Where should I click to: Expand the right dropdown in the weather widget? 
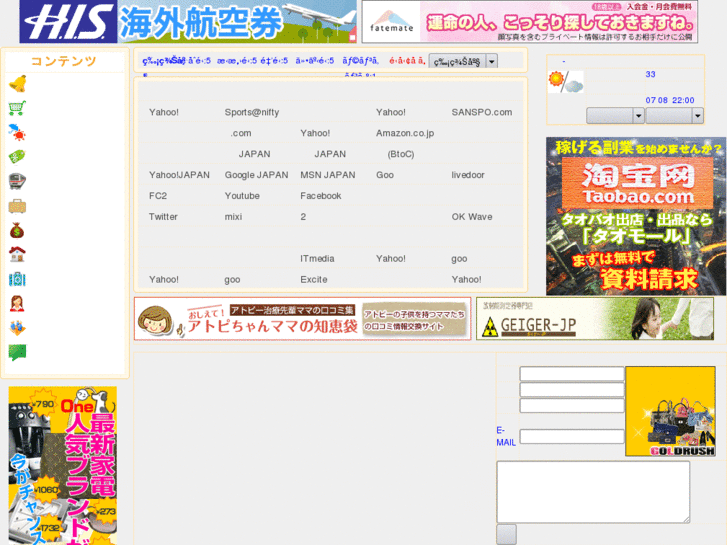675,115
